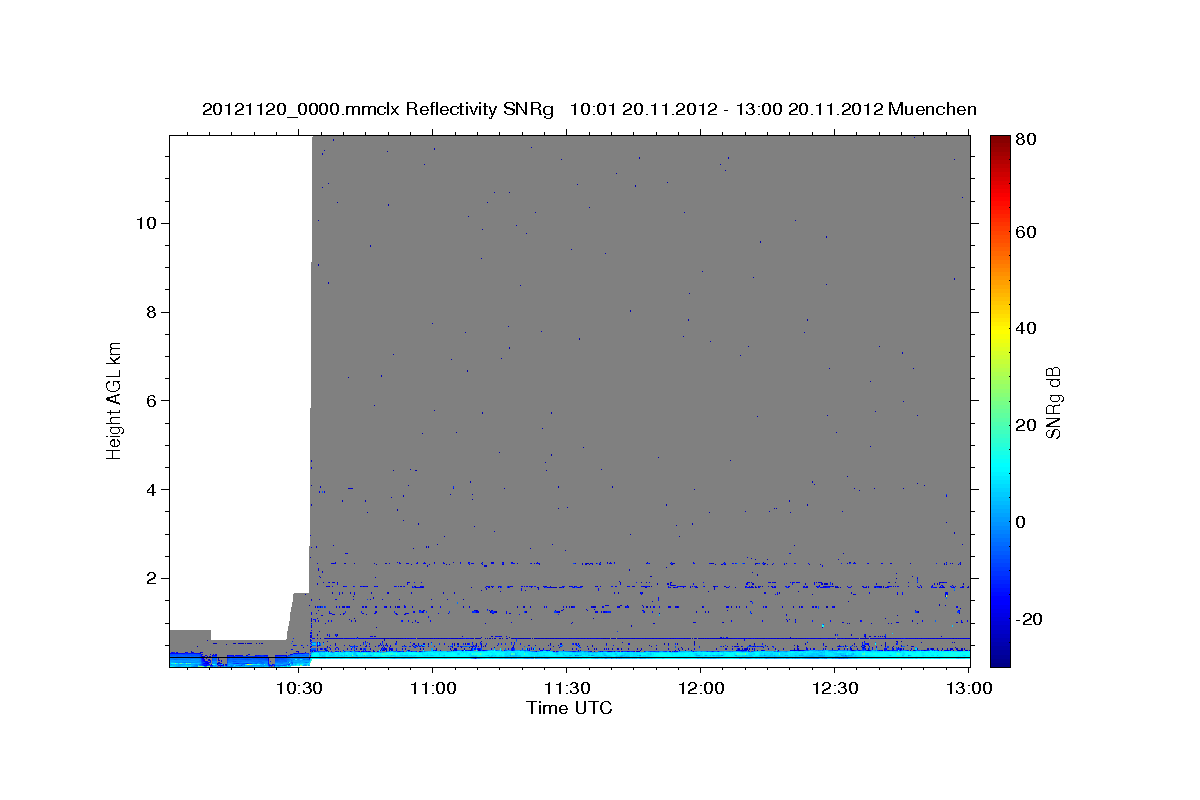The height and width of the screenshot is (800, 1200).
Task: Click the 13:00 time tick label
Action: (x=968, y=688)
